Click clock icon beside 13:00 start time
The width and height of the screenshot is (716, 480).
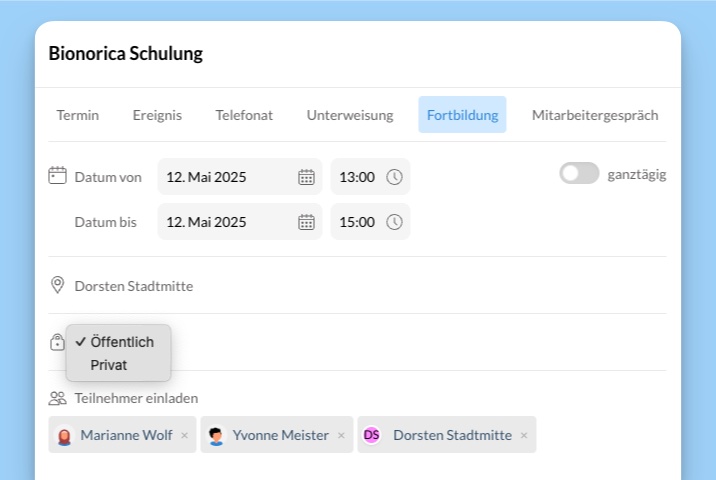[x=395, y=177]
